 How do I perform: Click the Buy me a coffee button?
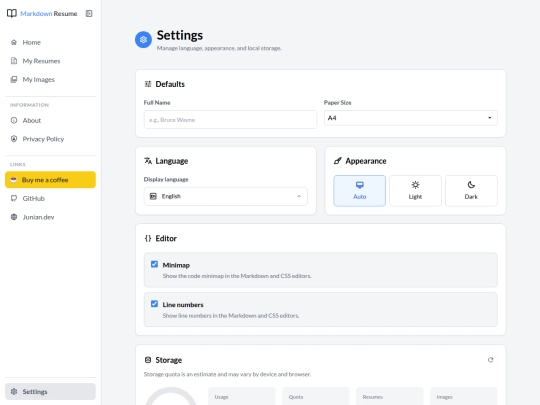(50, 180)
